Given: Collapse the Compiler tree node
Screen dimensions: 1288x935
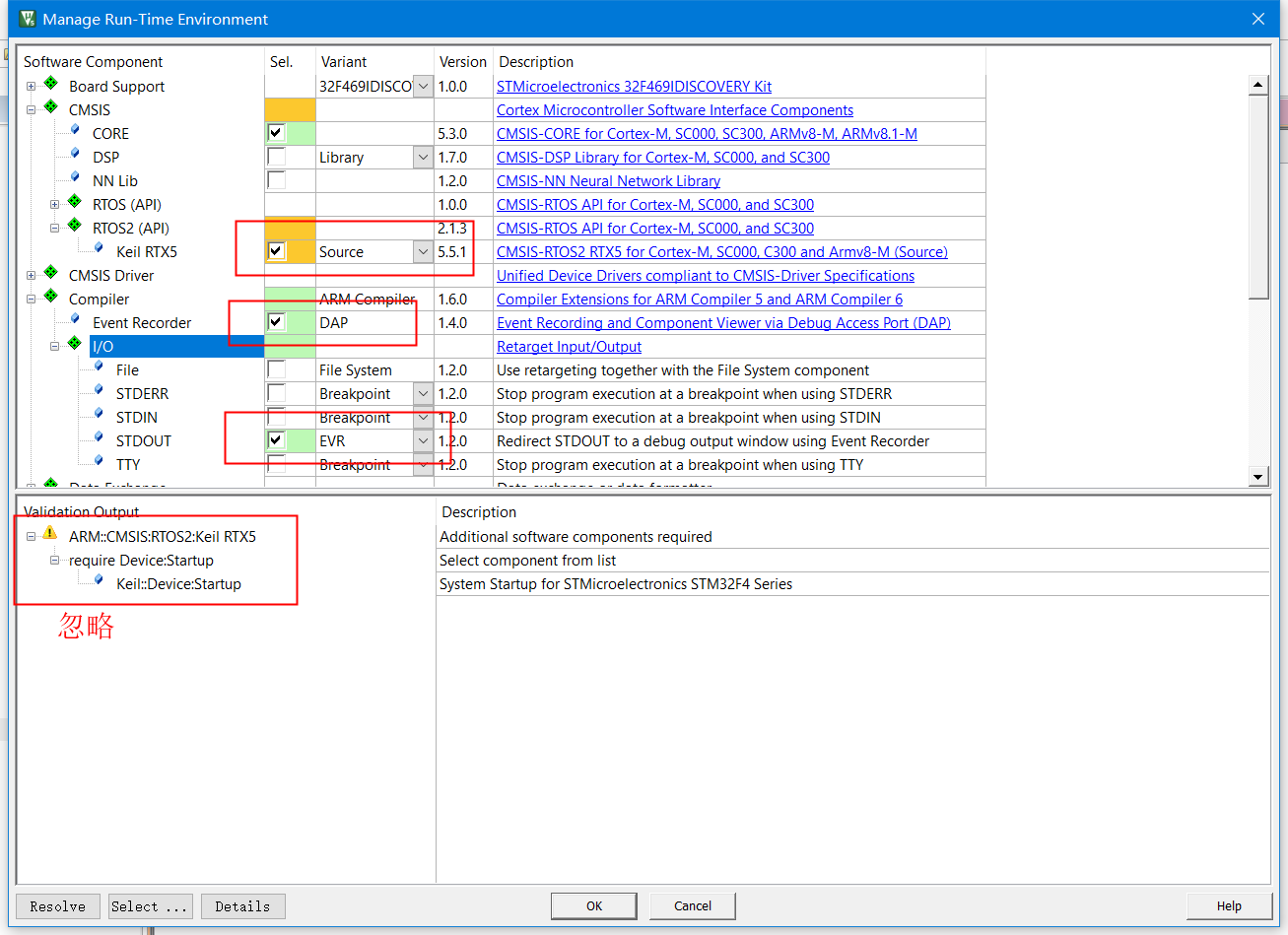Looking at the screenshot, I should pyautogui.click(x=31, y=300).
